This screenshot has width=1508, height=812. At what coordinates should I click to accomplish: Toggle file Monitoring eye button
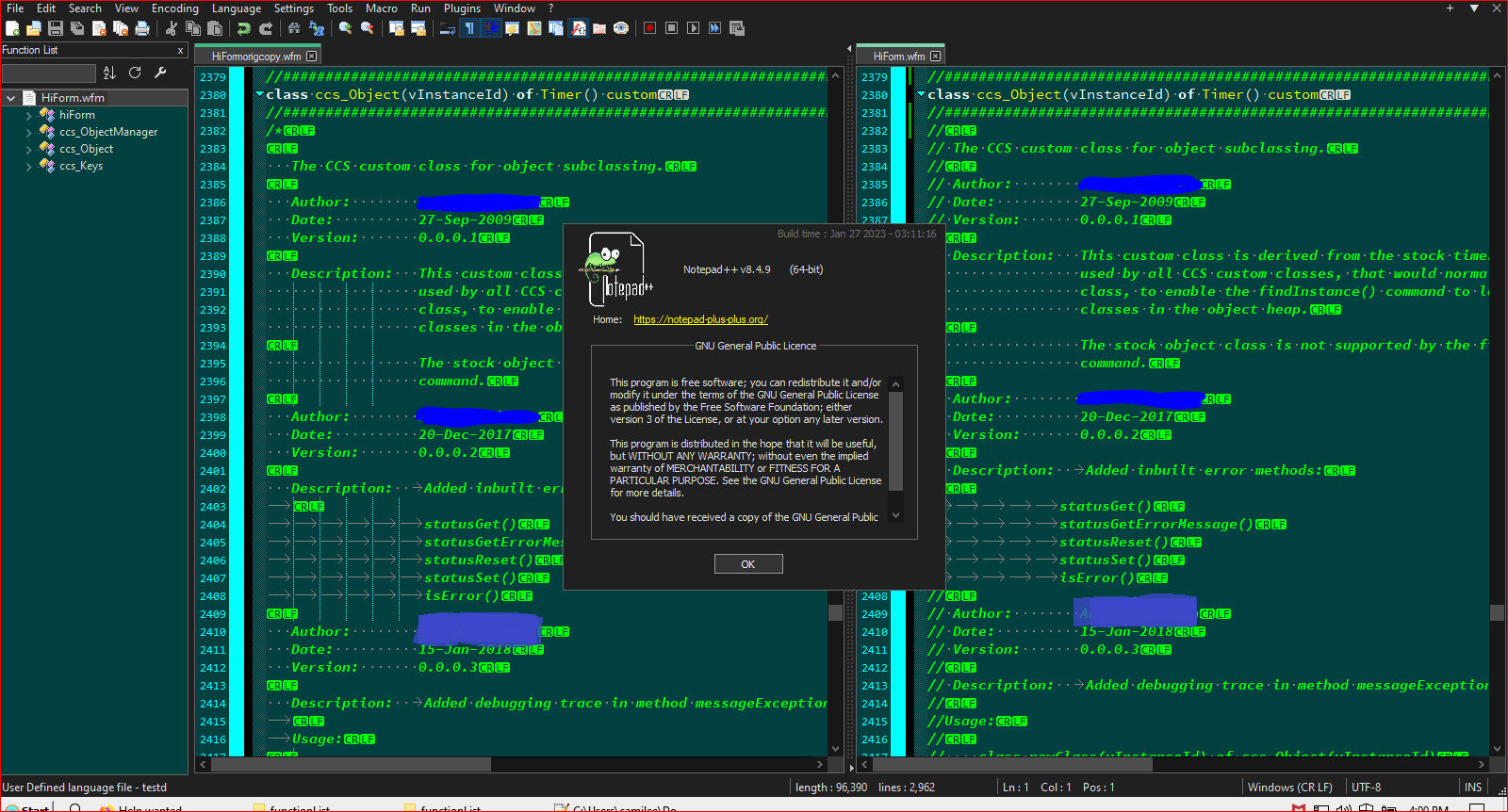point(621,28)
